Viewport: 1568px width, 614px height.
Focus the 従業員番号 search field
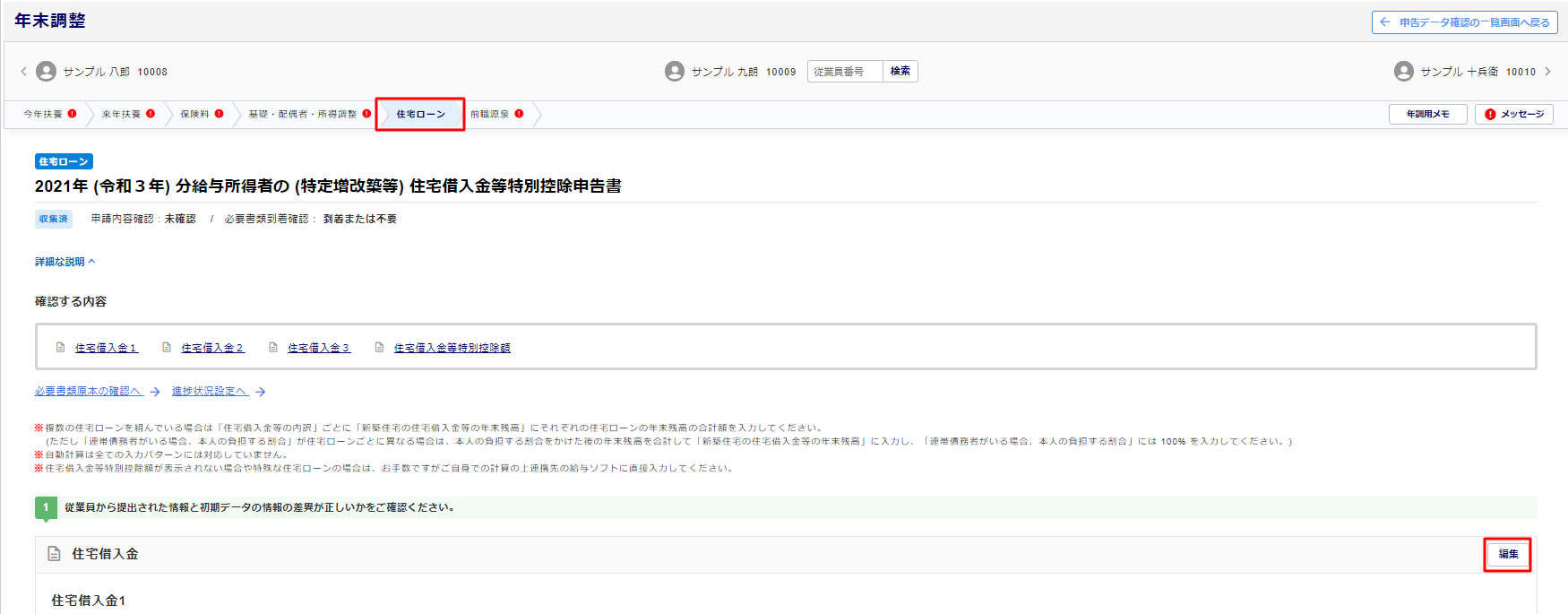(845, 72)
